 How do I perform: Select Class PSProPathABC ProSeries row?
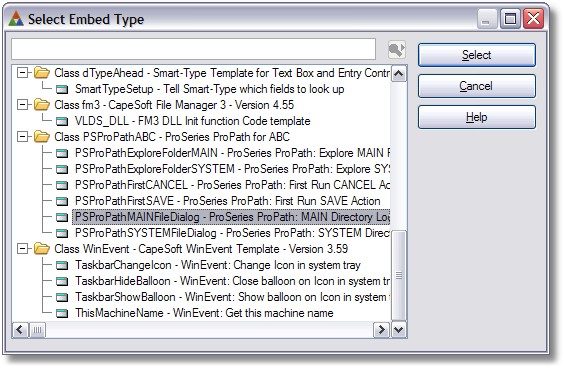172,137
